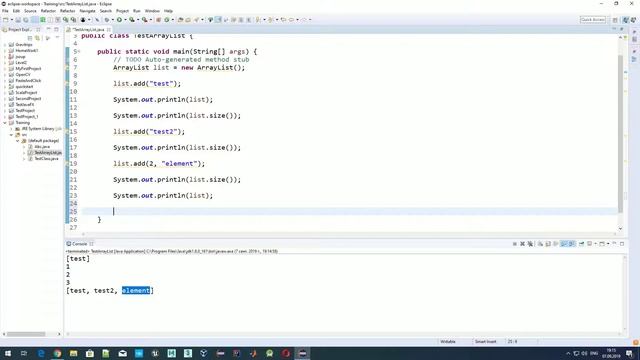The height and width of the screenshot is (360, 640).
Task: Open the Edit menu
Action: pyautogui.click(x=16, y=11)
